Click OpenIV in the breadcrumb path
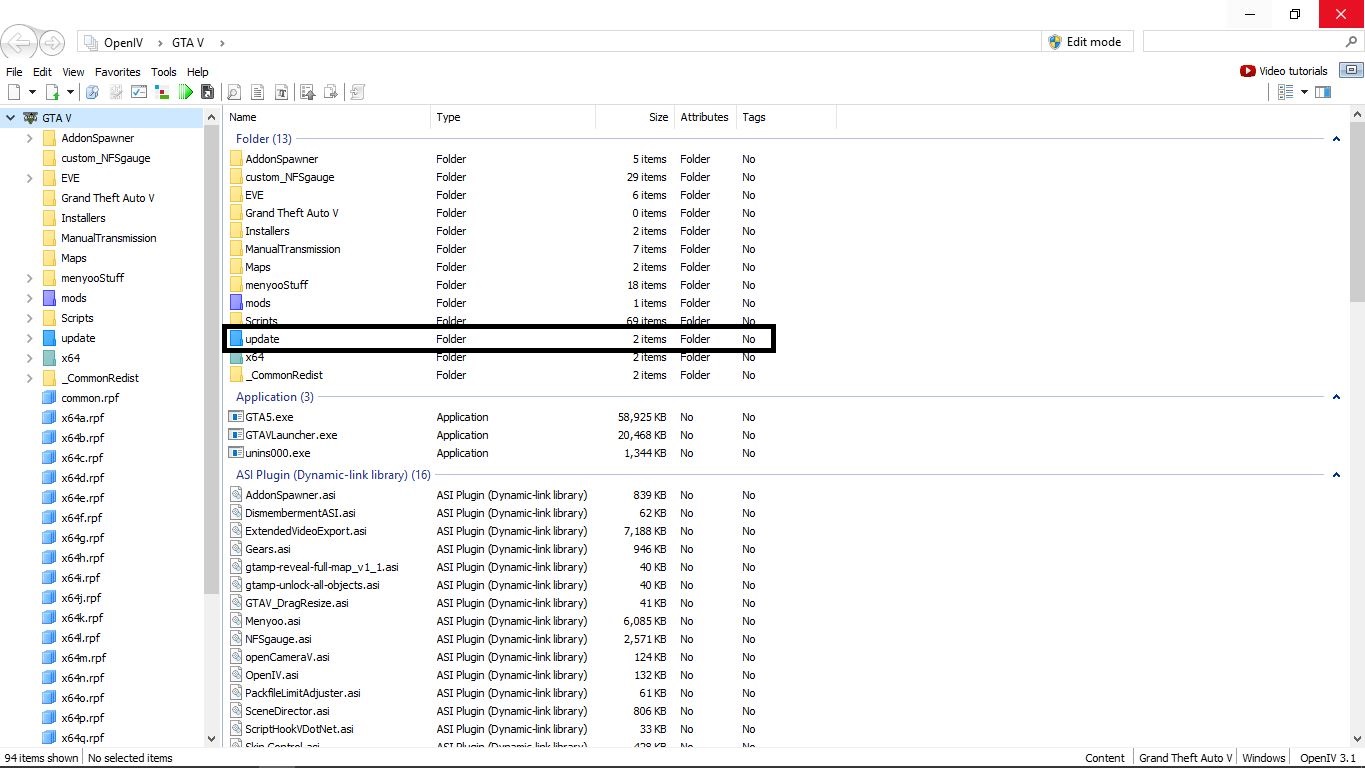Image resolution: width=1365 pixels, height=768 pixels. click(125, 42)
